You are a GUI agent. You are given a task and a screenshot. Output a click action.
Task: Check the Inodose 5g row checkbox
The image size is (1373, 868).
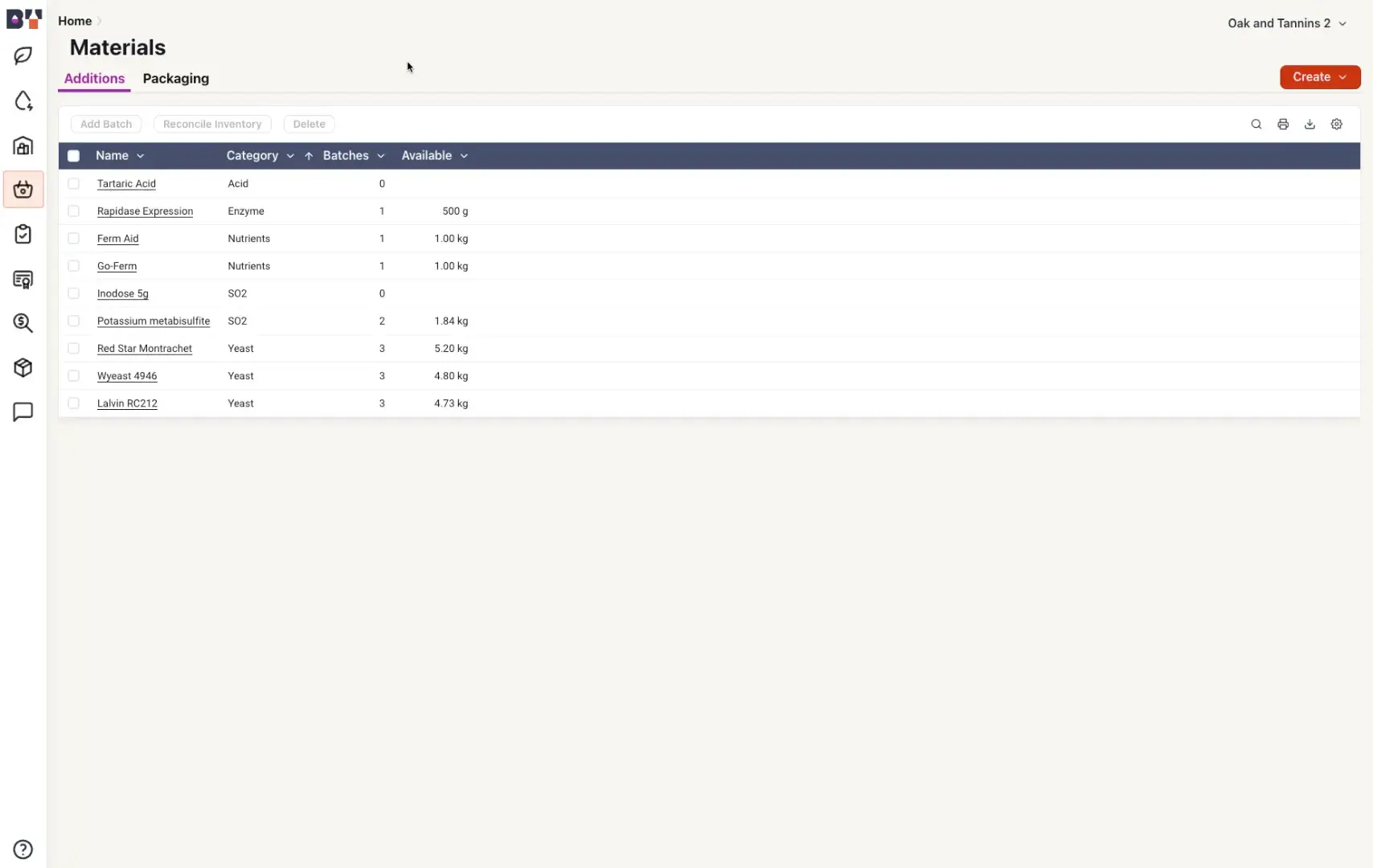pyautogui.click(x=74, y=293)
